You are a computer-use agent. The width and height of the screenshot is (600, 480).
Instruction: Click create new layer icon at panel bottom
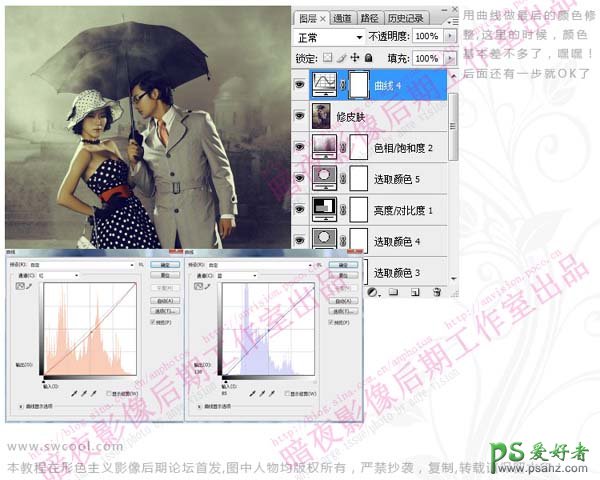click(415, 292)
